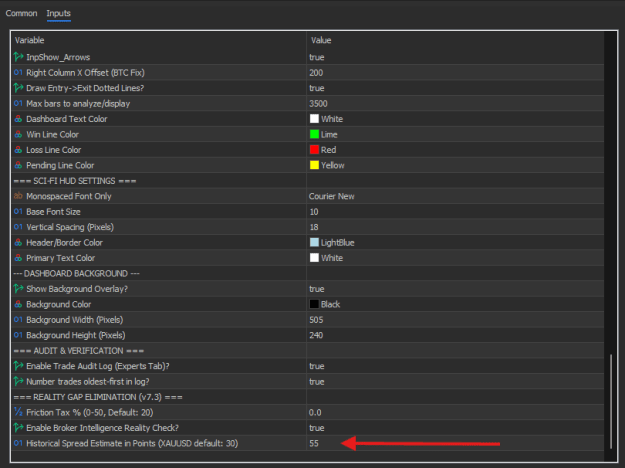Click the color icon beside Win Line Color
625x468 pixels.
[x=18, y=134]
